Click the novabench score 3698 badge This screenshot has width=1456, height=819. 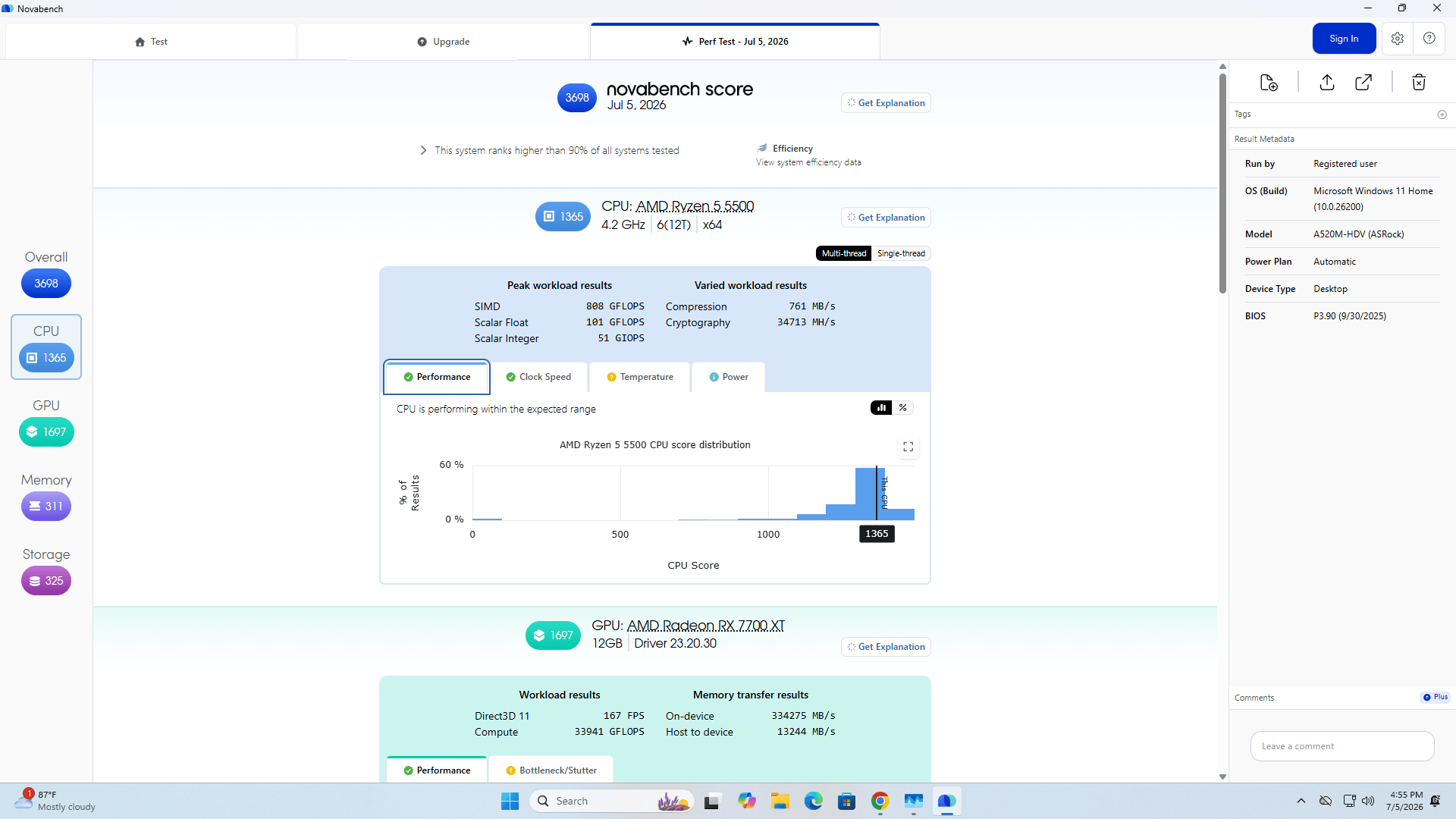pyautogui.click(x=577, y=98)
